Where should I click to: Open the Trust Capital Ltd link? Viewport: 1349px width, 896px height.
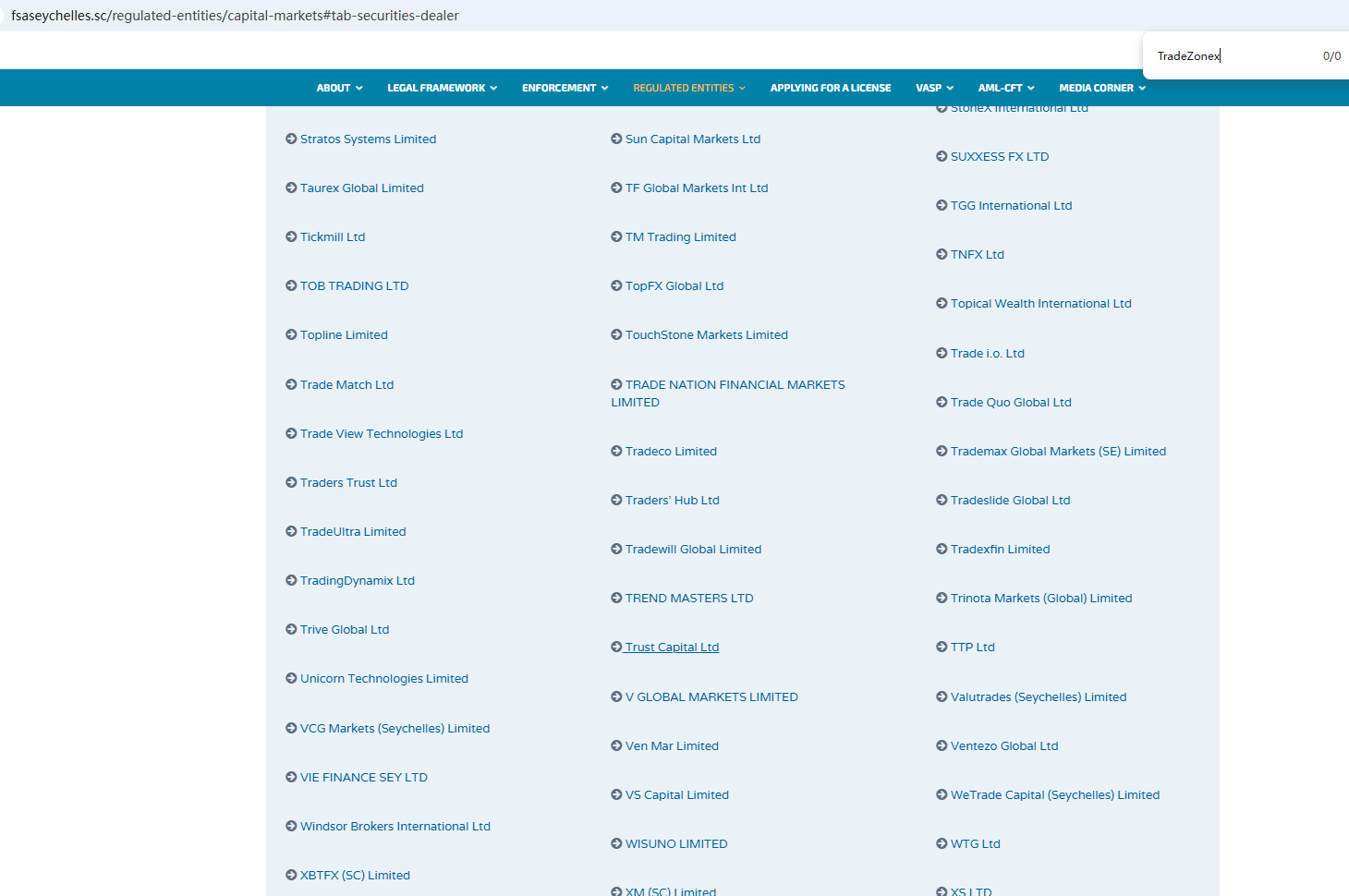[x=672, y=647]
